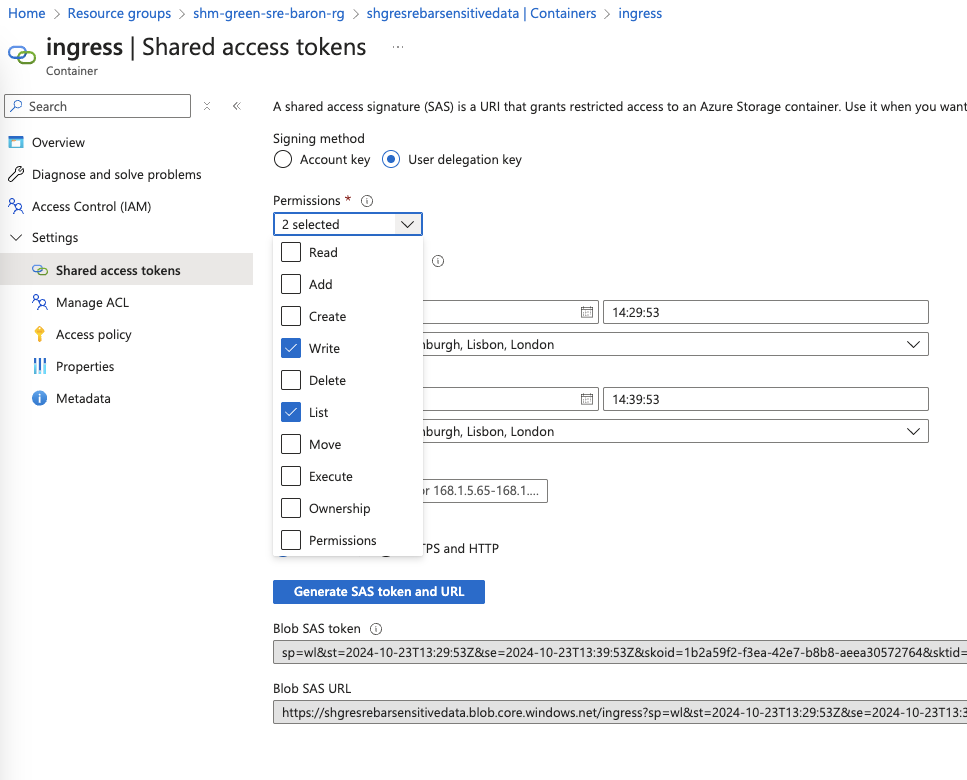Open Diagnose and solve problems

117,174
